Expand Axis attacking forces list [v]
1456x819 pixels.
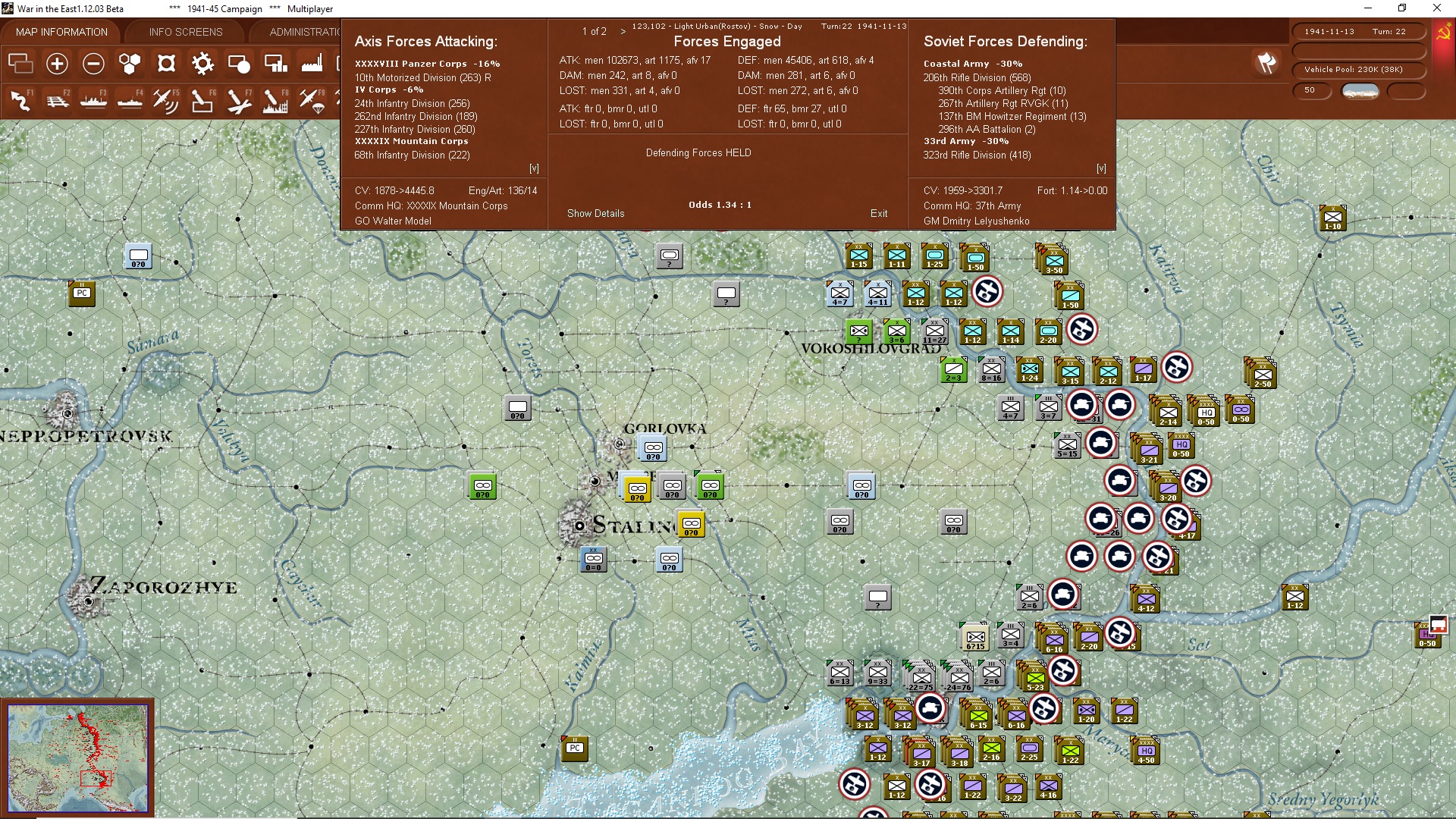pos(534,168)
